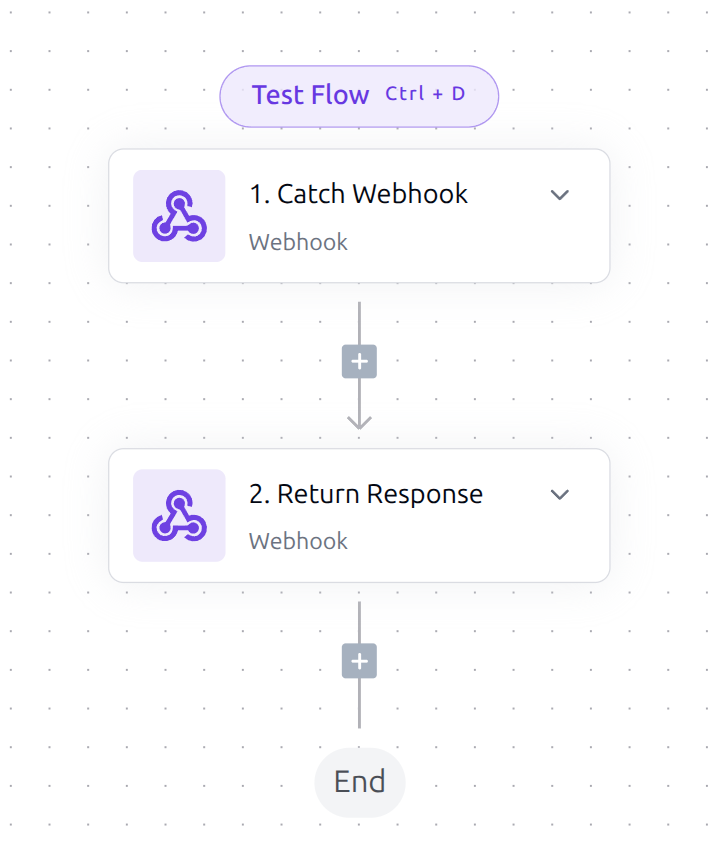This screenshot has height=847, width=719.
Task: Select the Return Response card
Action: click(x=360, y=515)
